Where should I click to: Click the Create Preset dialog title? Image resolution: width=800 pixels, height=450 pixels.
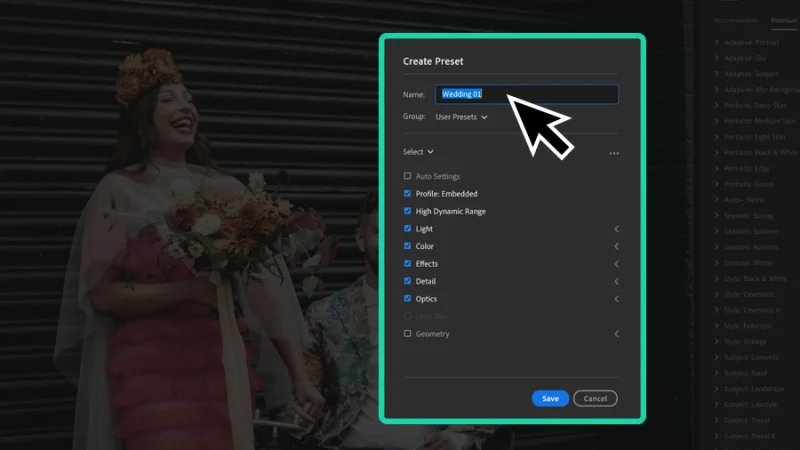[433, 61]
